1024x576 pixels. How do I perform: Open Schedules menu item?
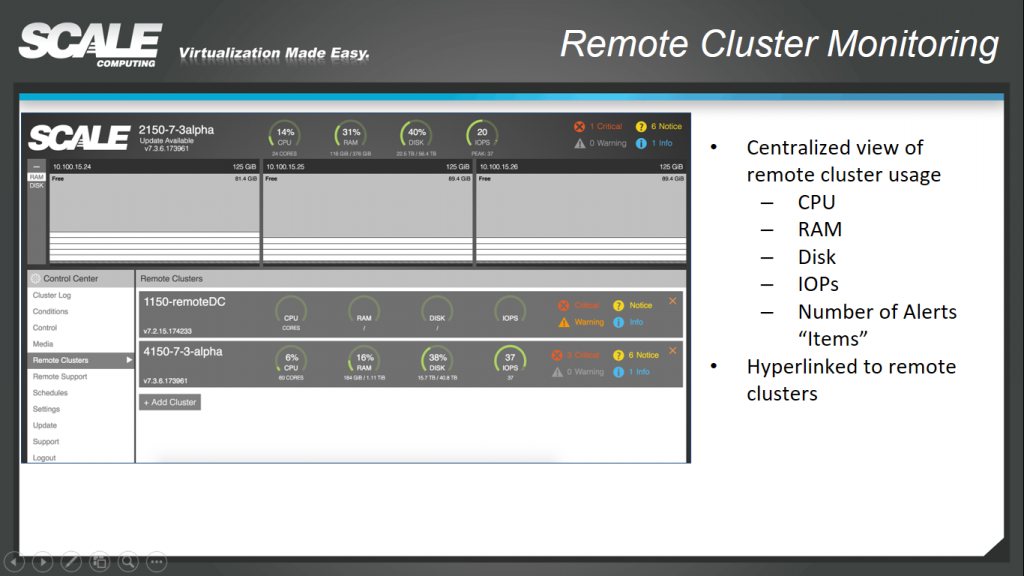(x=50, y=393)
